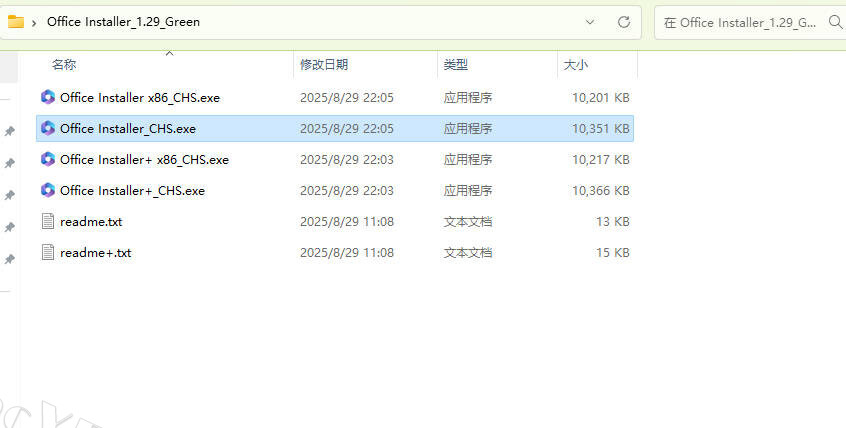Click the search magnifier icon
This screenshot has width=846, height=428.
[x=835, y=22]
